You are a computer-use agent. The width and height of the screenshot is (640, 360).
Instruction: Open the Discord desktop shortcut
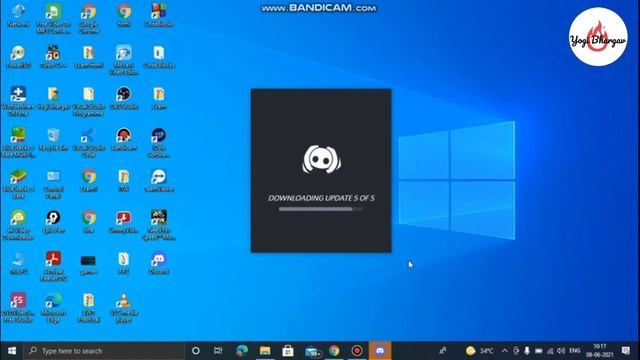click(159, 262)
